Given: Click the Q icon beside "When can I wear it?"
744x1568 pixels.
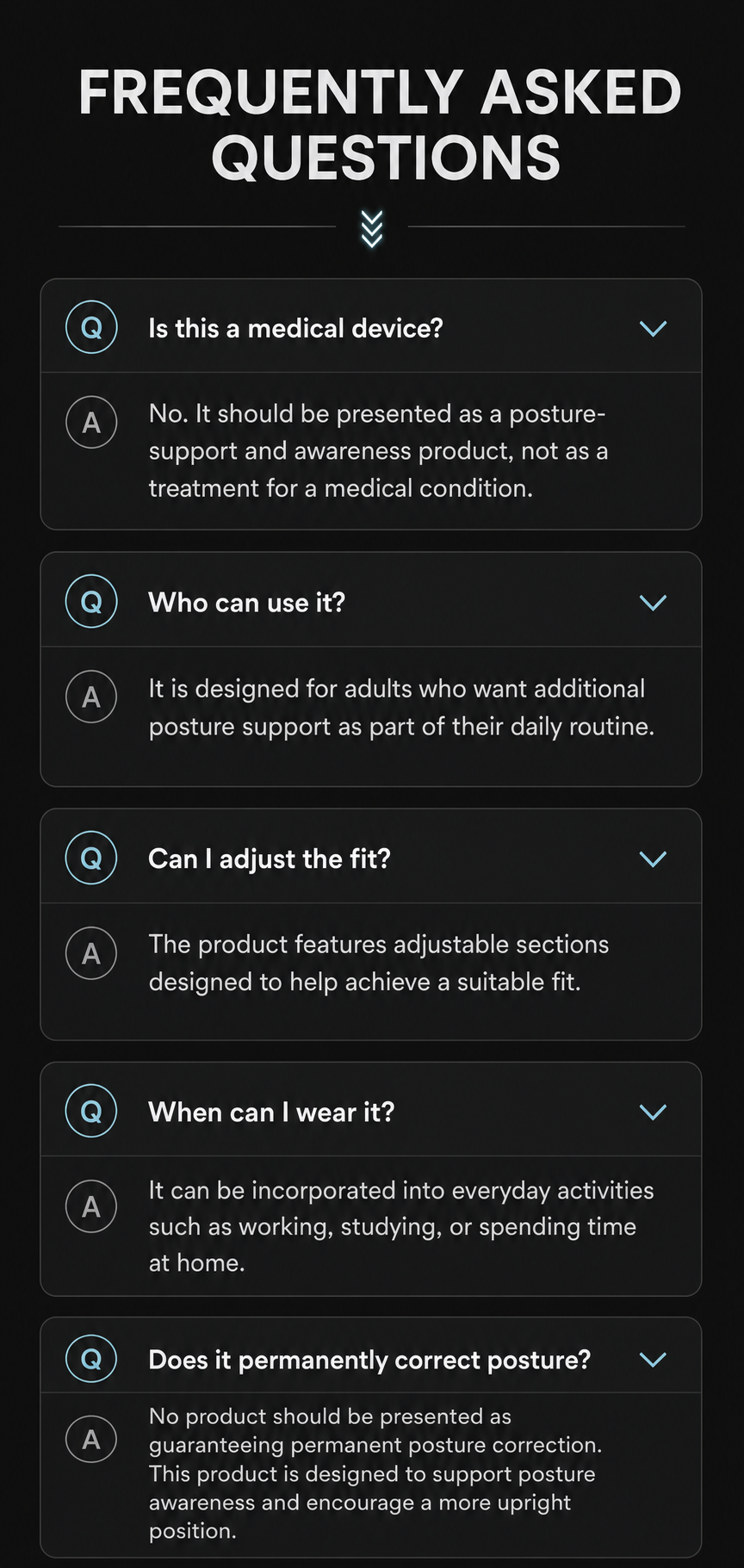Looking at the screenshot, I should (91, 1111).
